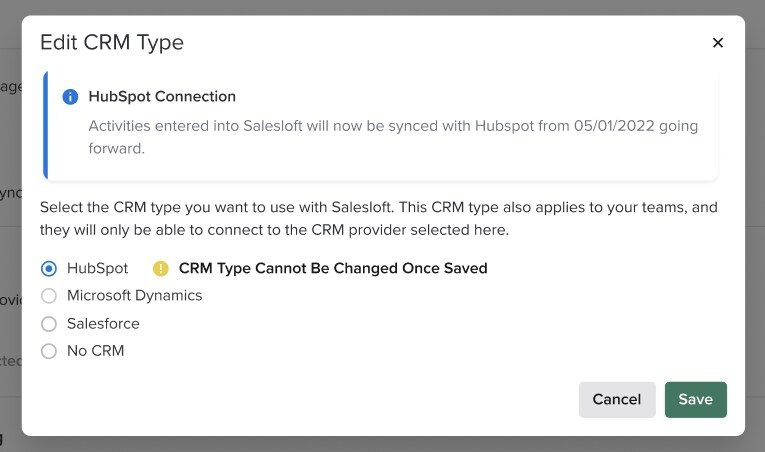Click the 'Microsoft Dynamics' option label text

click(134, 296)
